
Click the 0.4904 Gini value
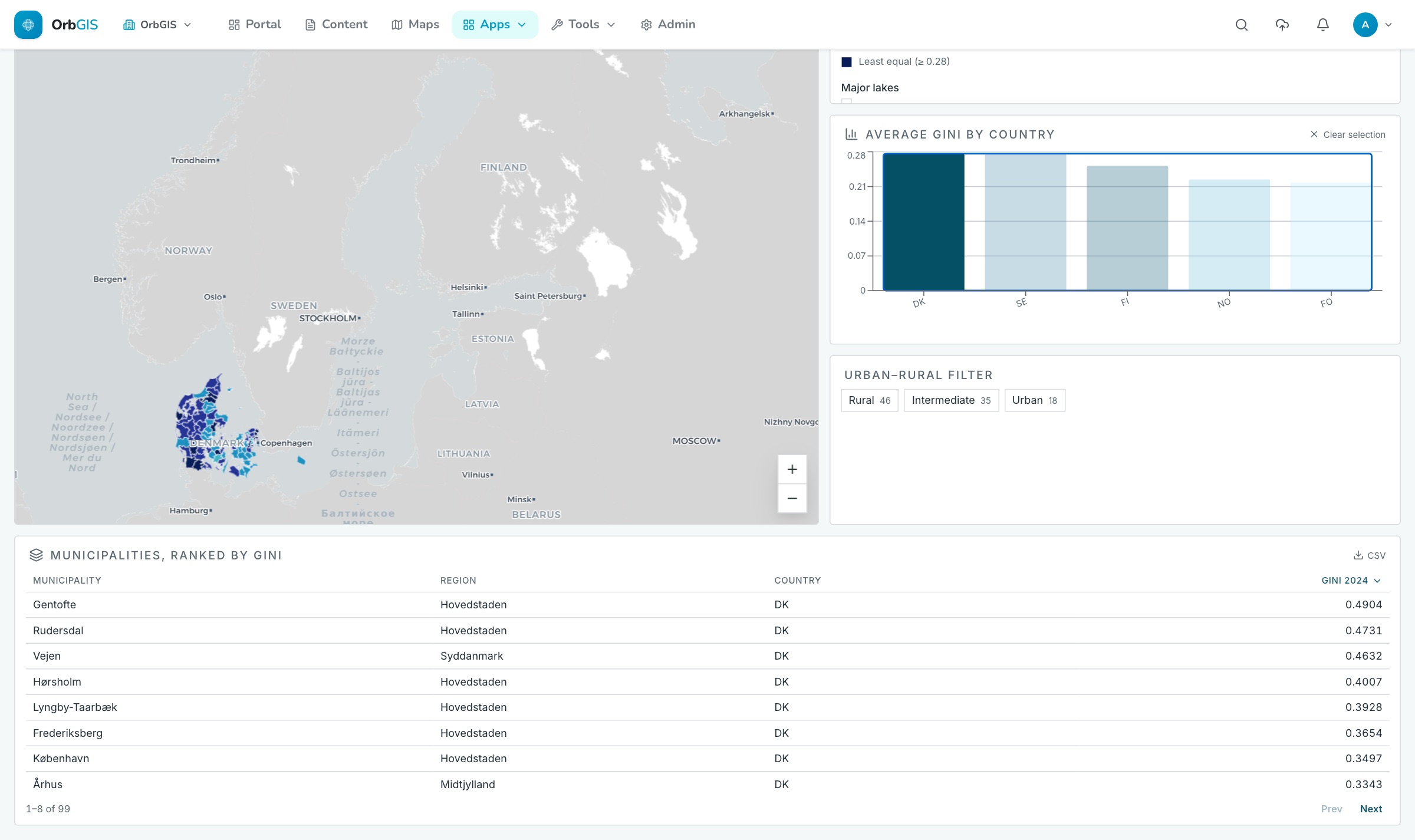tap(1364, 605)
